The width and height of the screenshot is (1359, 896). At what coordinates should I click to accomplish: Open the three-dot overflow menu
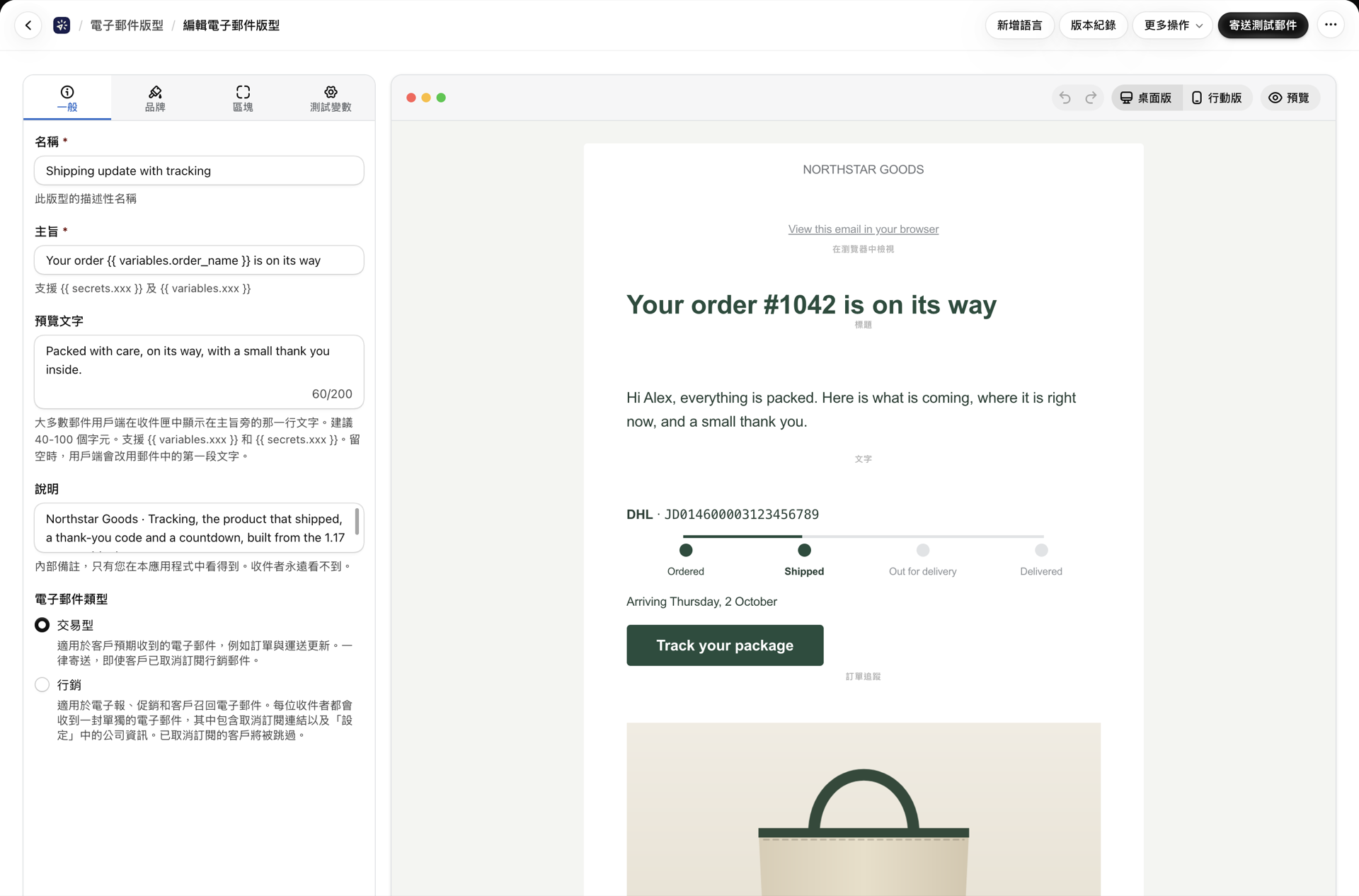click(x=1331, y=25)
